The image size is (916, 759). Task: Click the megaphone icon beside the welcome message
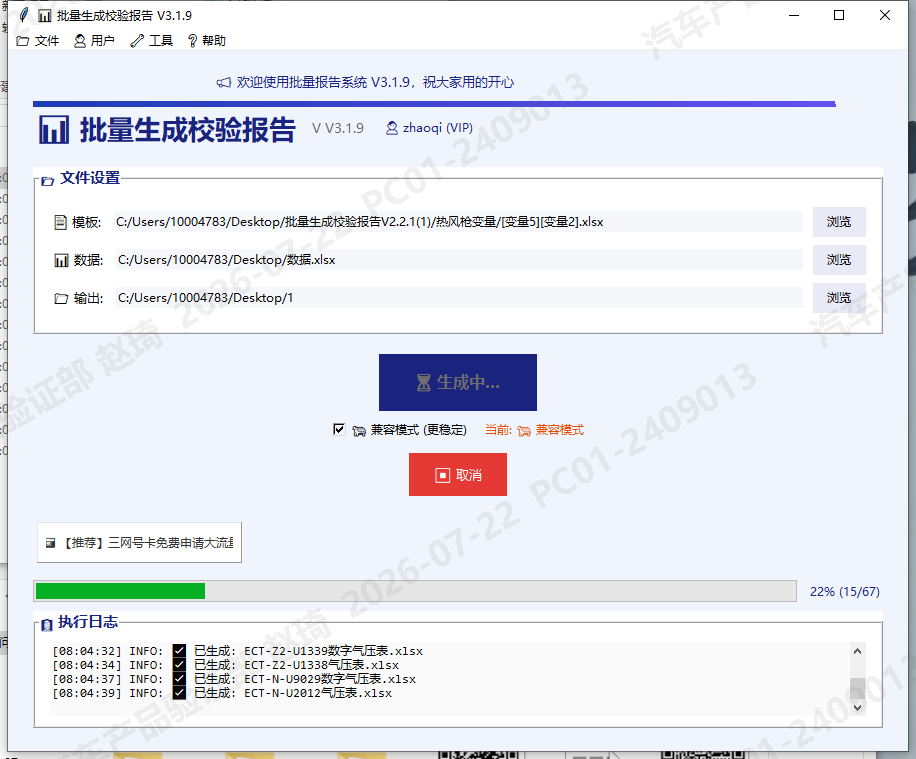224,83
